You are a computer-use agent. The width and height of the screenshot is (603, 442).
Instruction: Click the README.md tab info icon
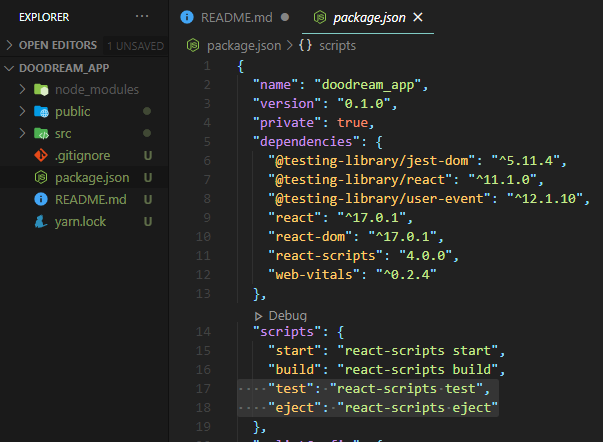click(x=187, y=17)
